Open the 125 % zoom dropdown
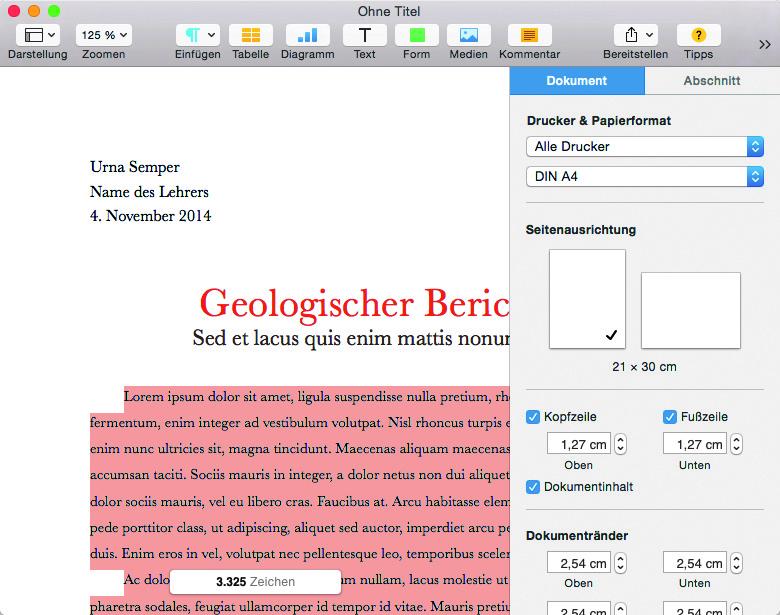This screenshot has height=615, width=780. 104,35
